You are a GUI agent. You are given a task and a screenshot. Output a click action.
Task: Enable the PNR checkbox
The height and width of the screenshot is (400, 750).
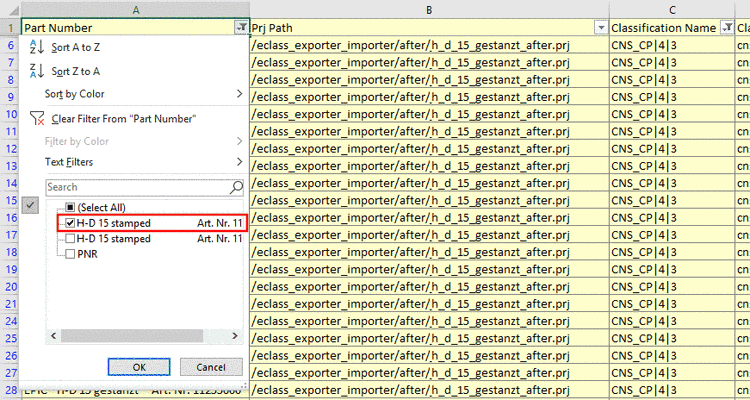[70, 254]
